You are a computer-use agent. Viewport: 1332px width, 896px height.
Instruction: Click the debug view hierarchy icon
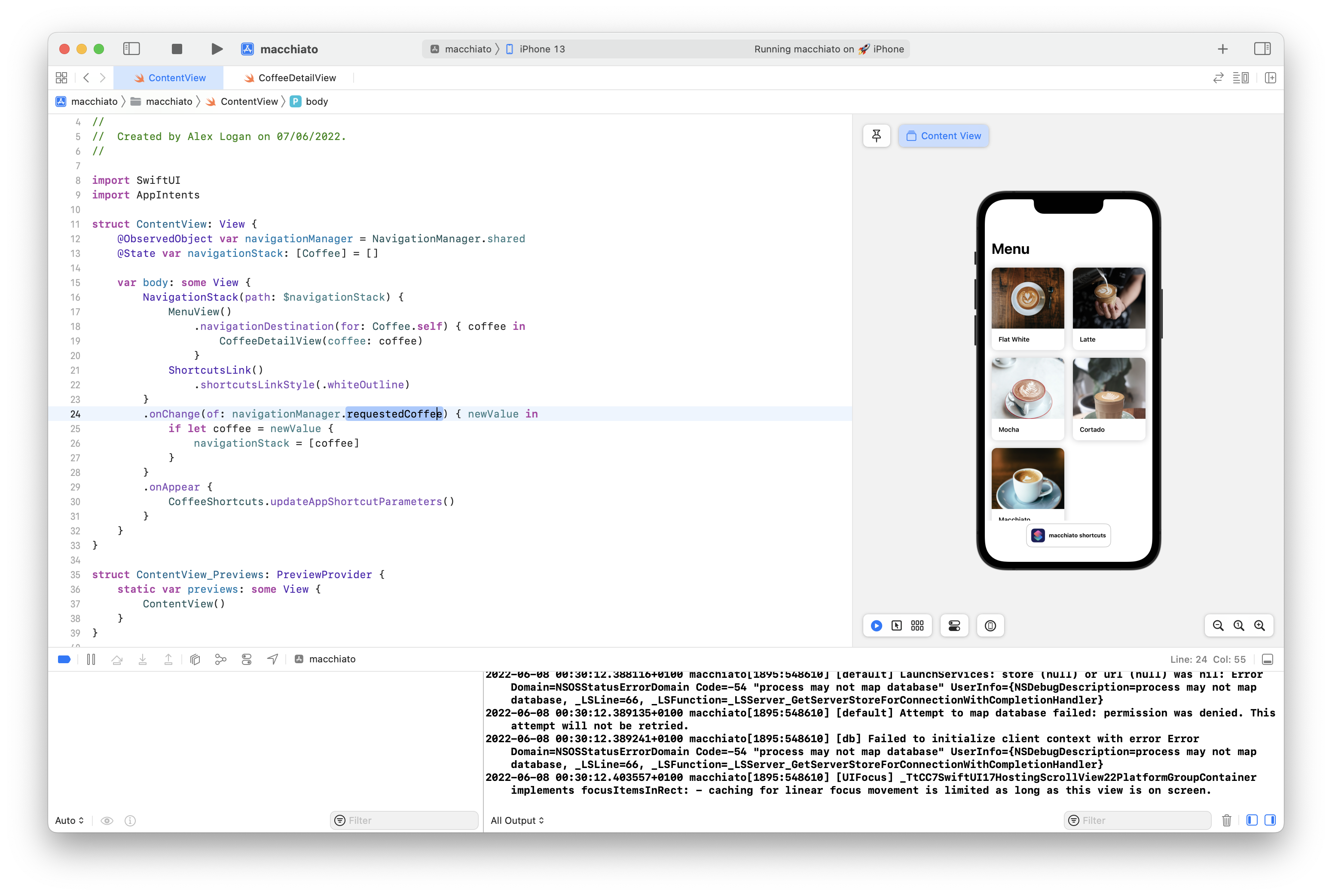point(195,659)
